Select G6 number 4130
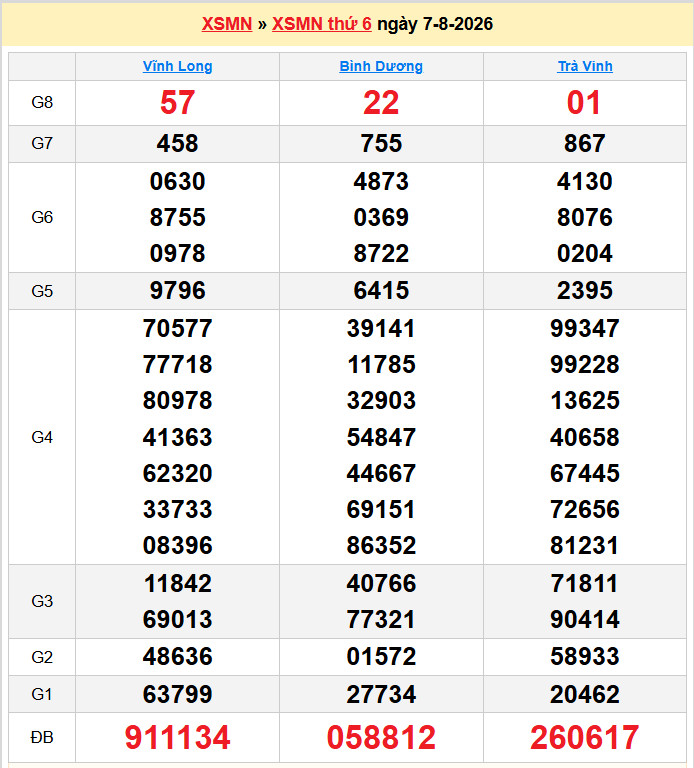 click(585, 182)
